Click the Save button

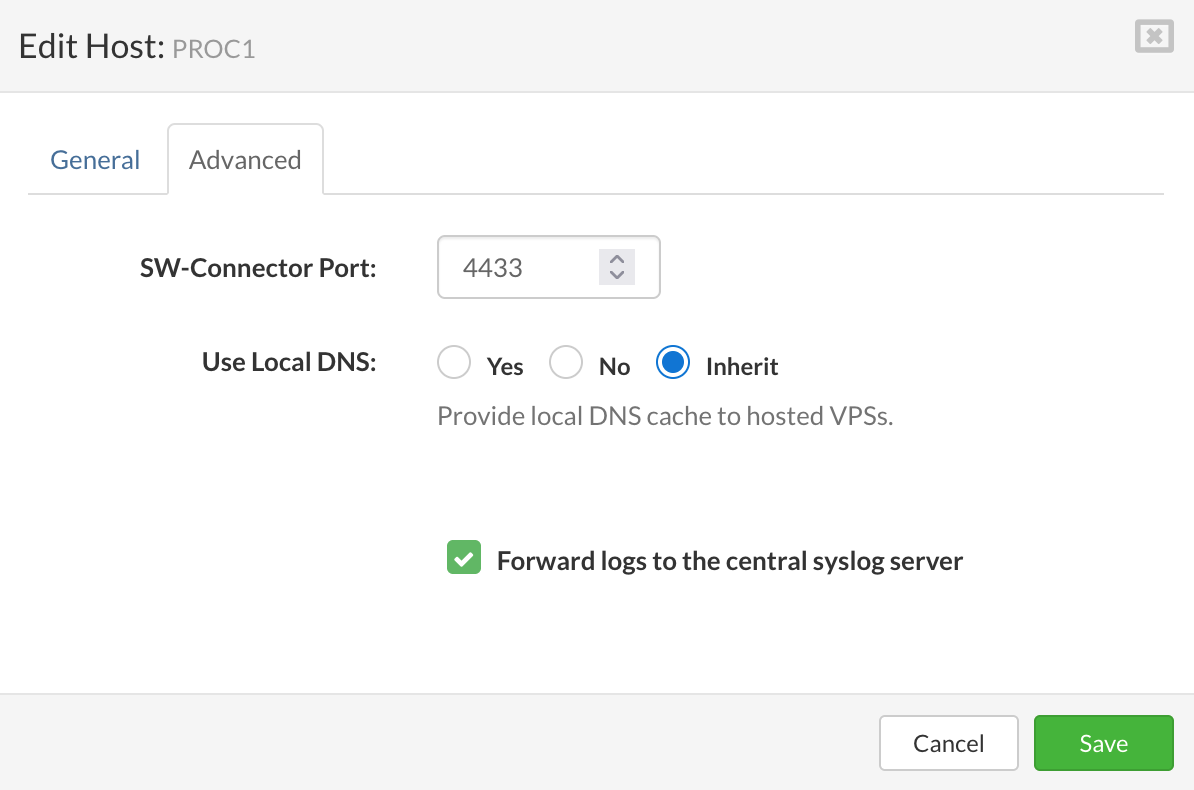[1103, 743]
